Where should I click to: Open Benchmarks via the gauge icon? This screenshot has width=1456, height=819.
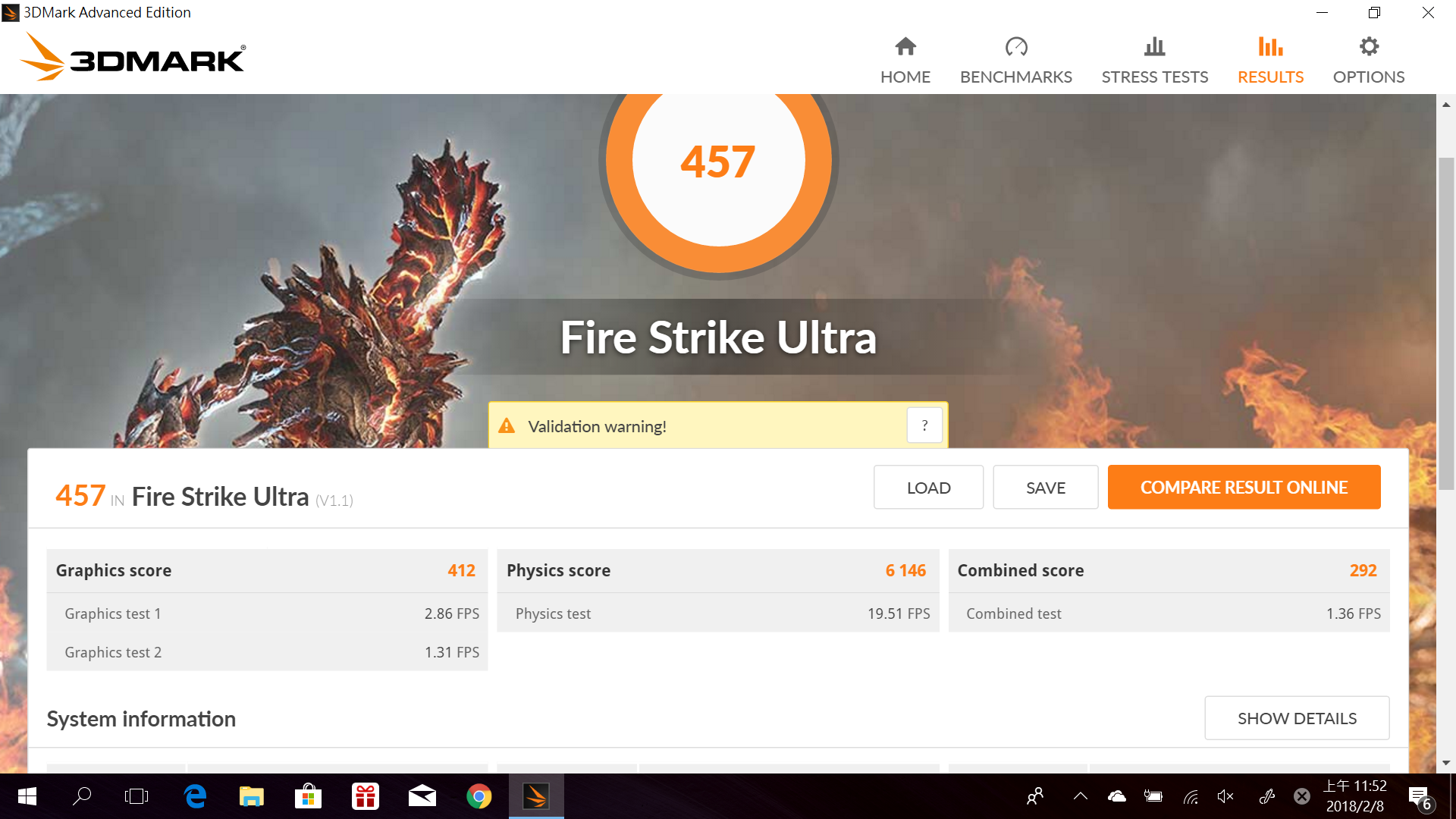tap(1015, 47)
